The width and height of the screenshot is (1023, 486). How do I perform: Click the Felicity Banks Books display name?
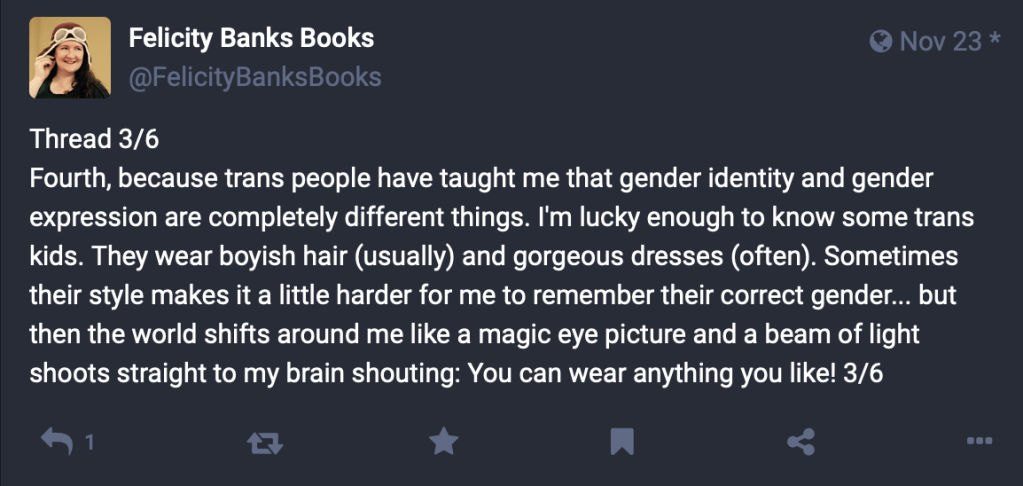pos(251,39)
